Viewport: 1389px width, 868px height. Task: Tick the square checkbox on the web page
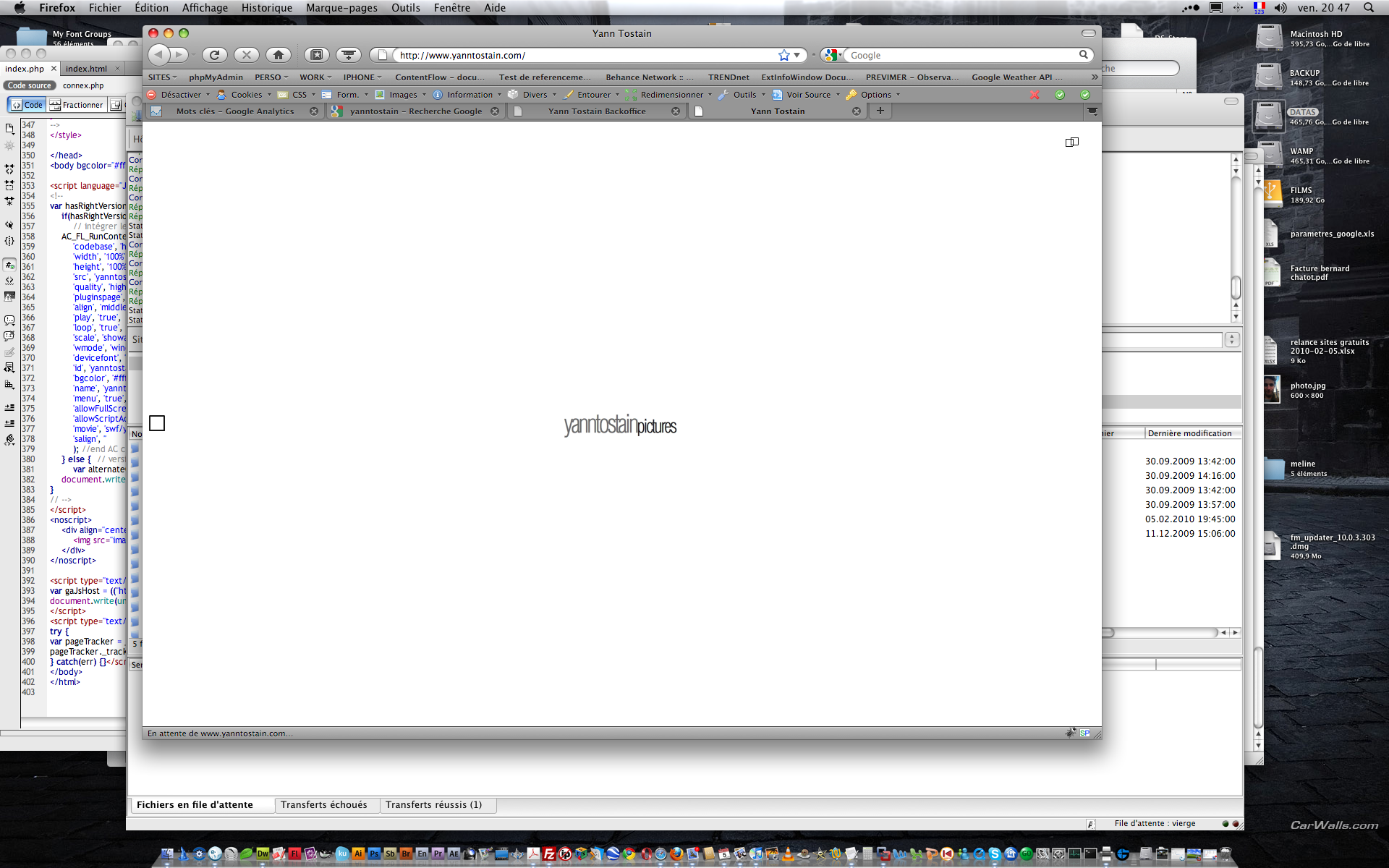coord(157,423)
